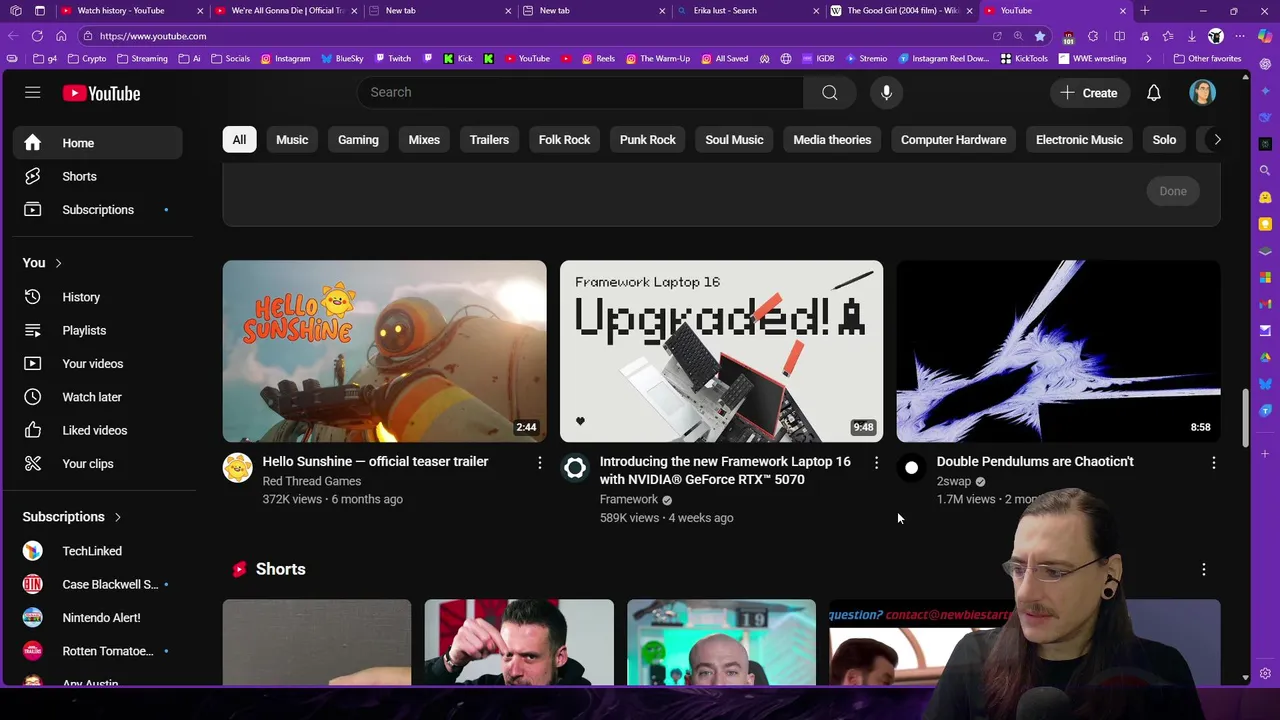This screenshot has height=720, width=1280.
Task: Open the browser split screen button
Action: point(1119,36)
